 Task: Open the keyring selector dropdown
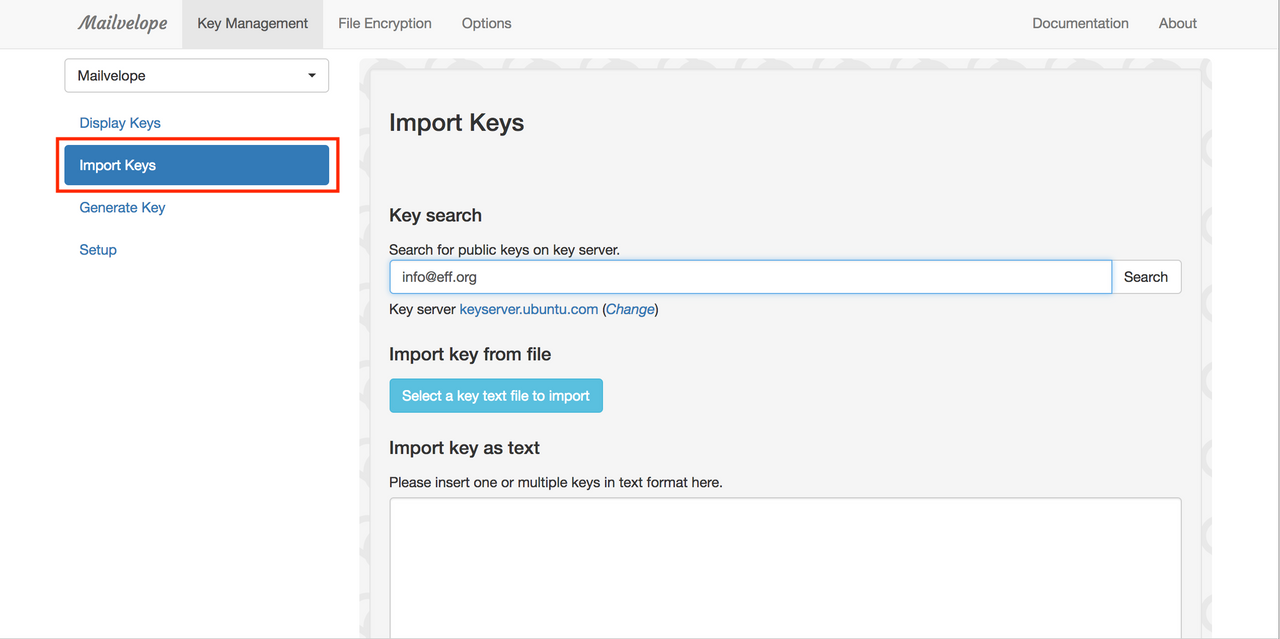(x=196, y=75)
